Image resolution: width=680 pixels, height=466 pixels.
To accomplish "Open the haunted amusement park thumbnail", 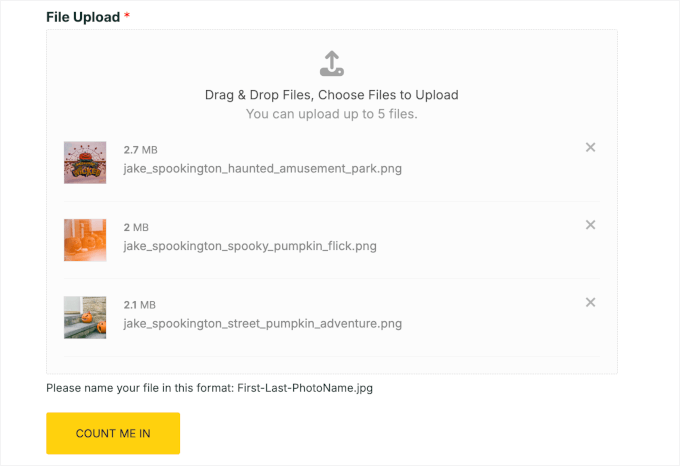I will (x=85, y=162).
